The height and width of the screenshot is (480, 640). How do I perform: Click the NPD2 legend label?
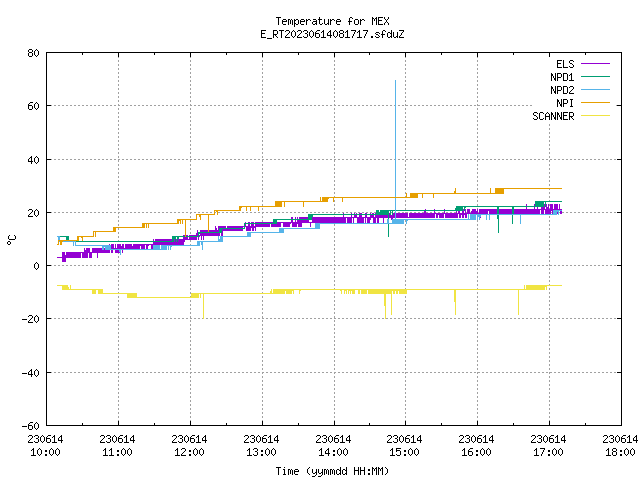tap(562, 90)
